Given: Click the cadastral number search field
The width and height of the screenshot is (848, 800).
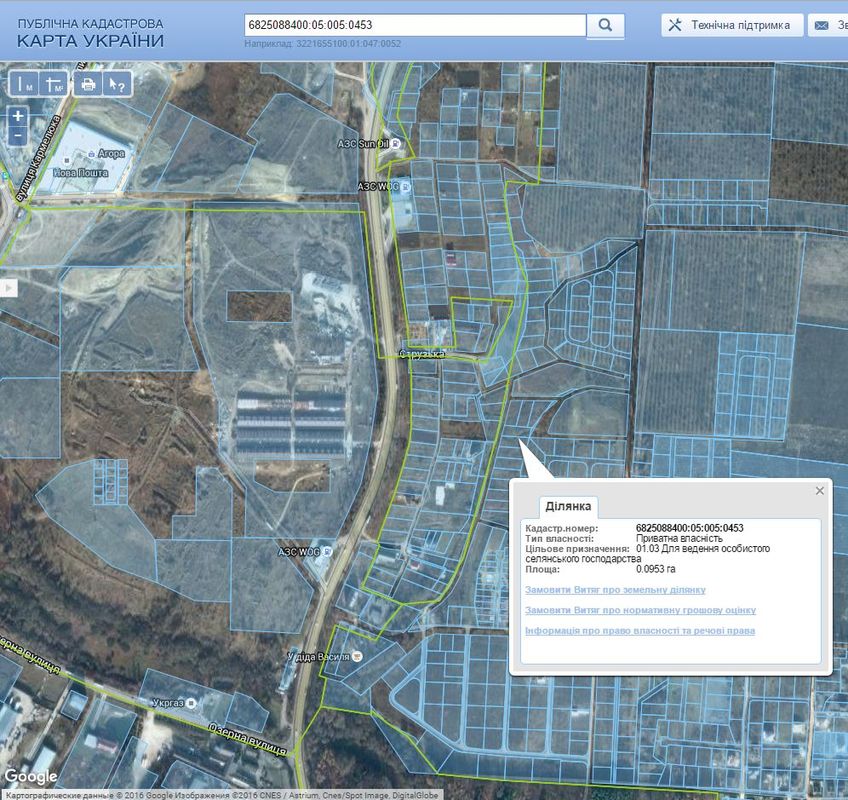Looking at the screenshot, I should click(415, 25).
